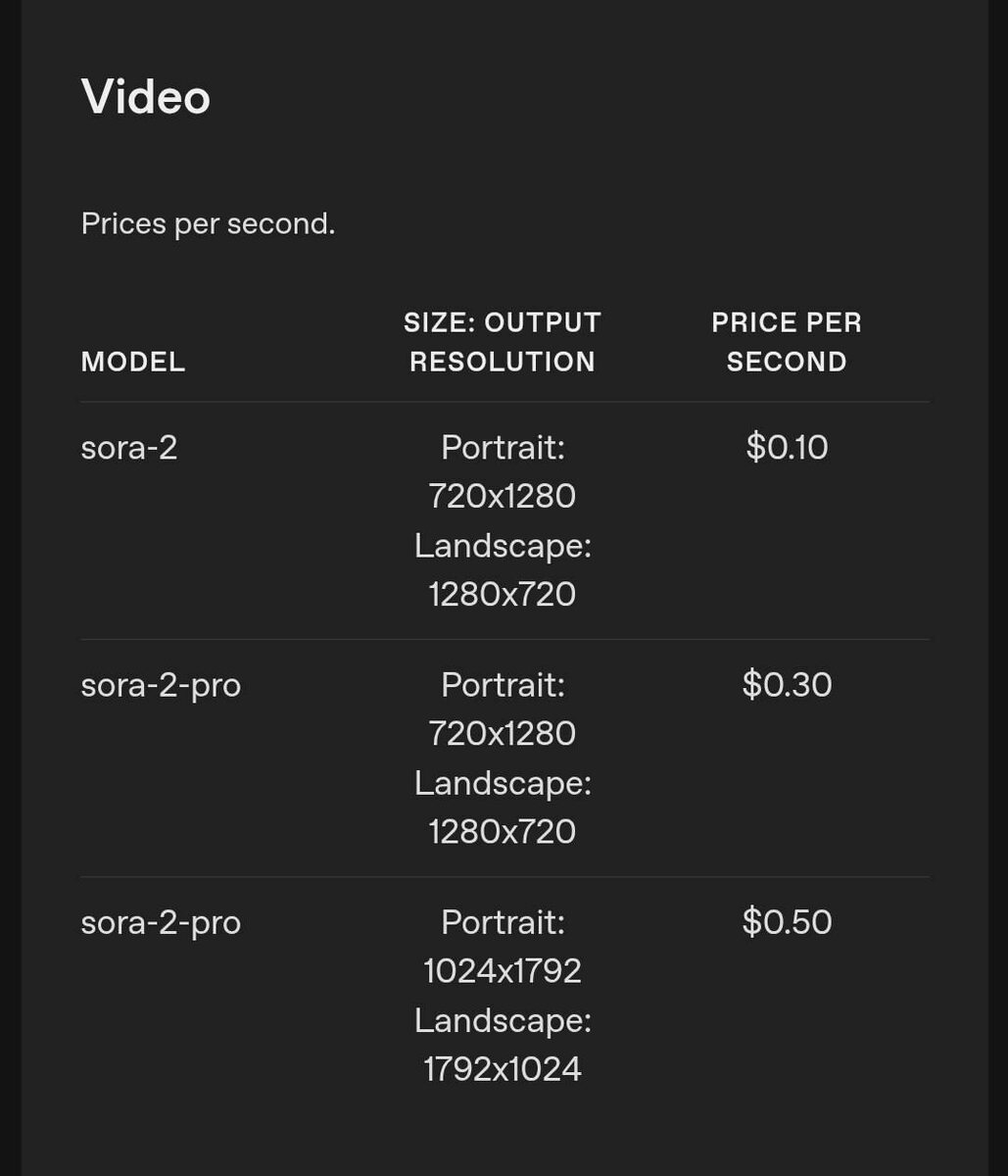1008x1176 pixels.
Task: Click the $0.10 price cell
Action: coord(787,448)
